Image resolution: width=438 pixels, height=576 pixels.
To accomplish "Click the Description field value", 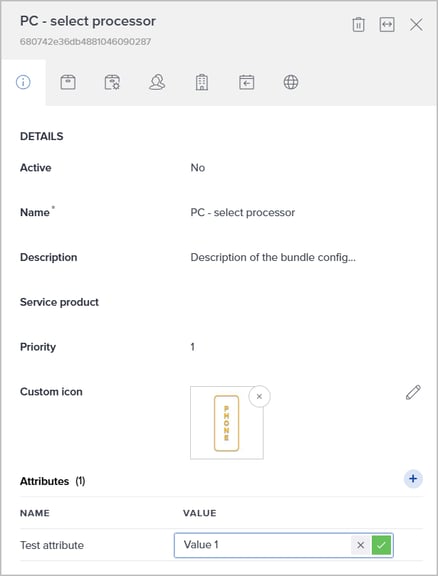I will tap(273, 258).
